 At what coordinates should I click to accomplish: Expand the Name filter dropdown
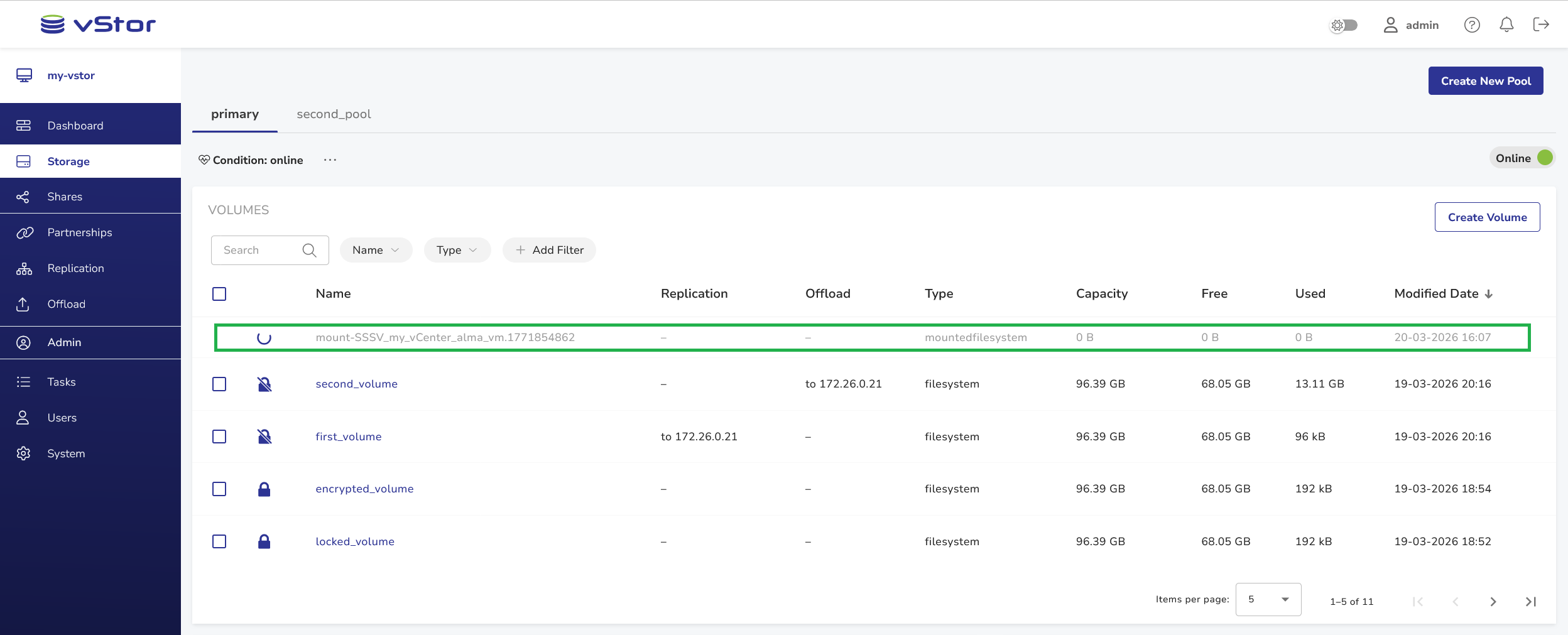click(x=376, y=250)
